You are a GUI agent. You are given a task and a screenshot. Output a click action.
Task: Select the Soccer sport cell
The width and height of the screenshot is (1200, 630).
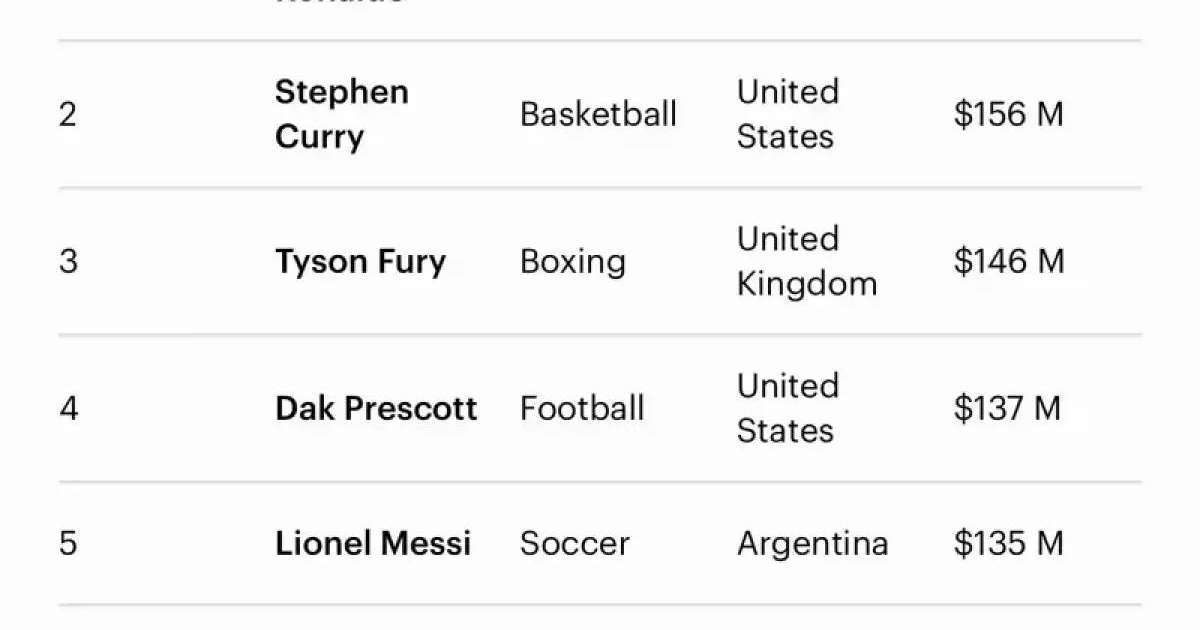[x=575, y=544]
